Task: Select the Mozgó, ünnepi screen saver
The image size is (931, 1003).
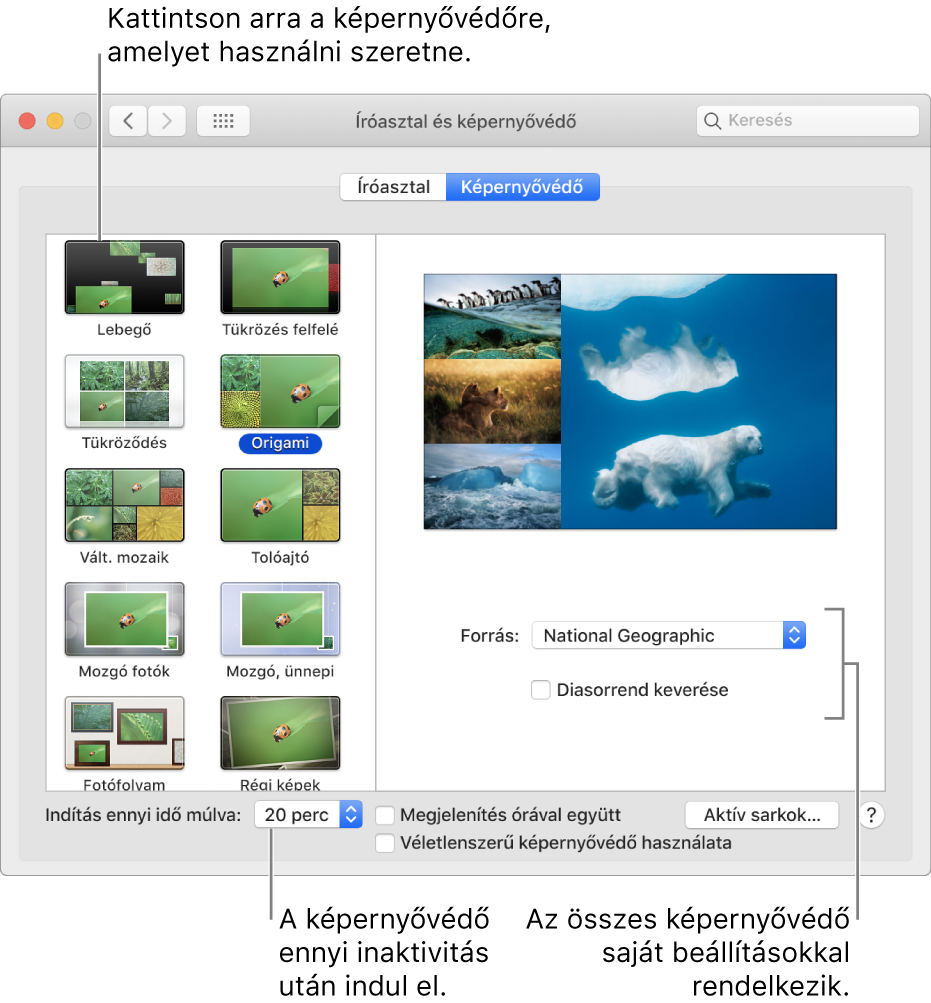Action: (280, 619)
